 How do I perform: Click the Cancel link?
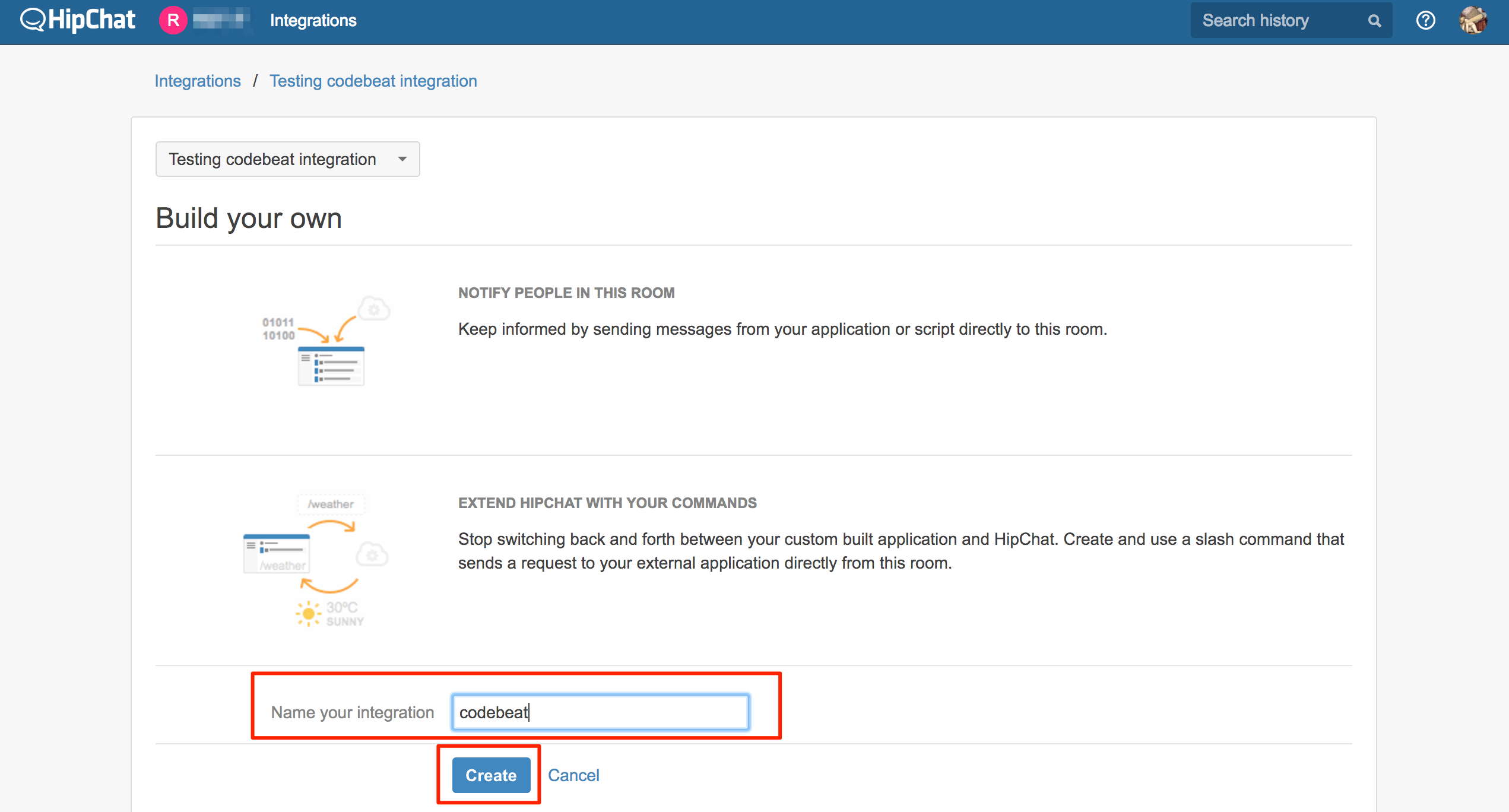573,775
